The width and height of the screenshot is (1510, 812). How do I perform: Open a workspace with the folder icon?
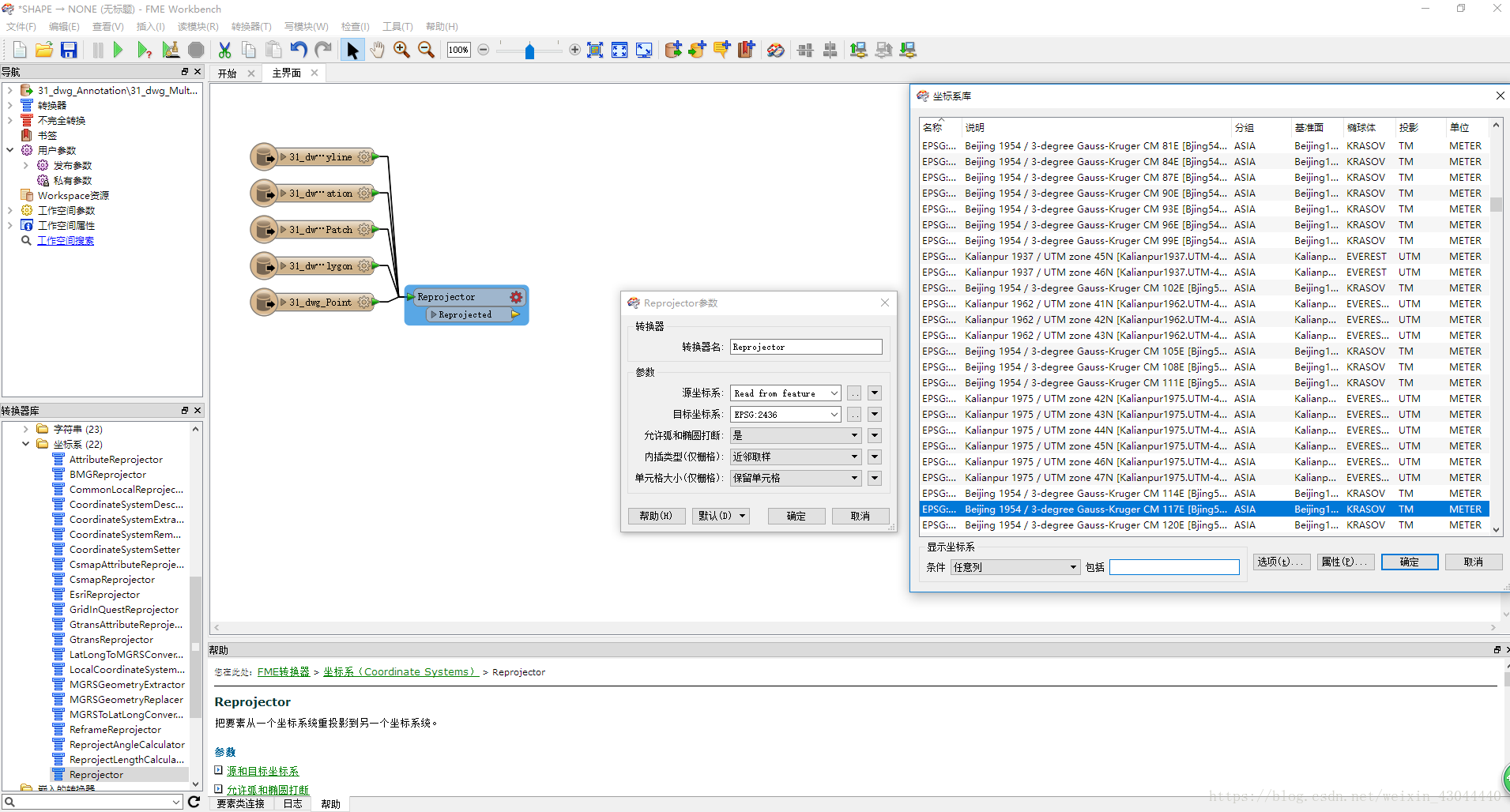[x=44, y=50]
